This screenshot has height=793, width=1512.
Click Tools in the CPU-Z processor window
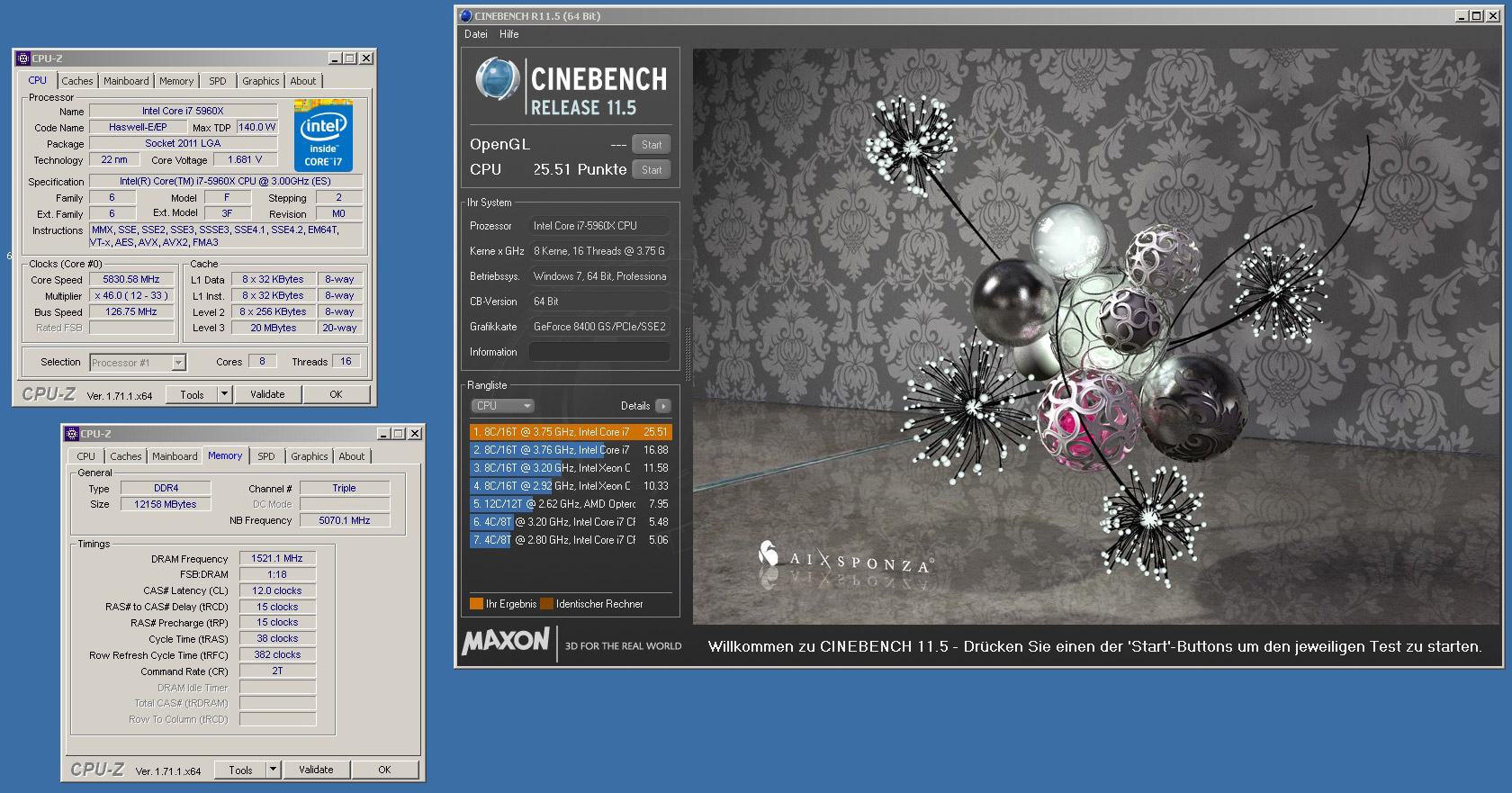pyautogui.click(x=192, y=394)
